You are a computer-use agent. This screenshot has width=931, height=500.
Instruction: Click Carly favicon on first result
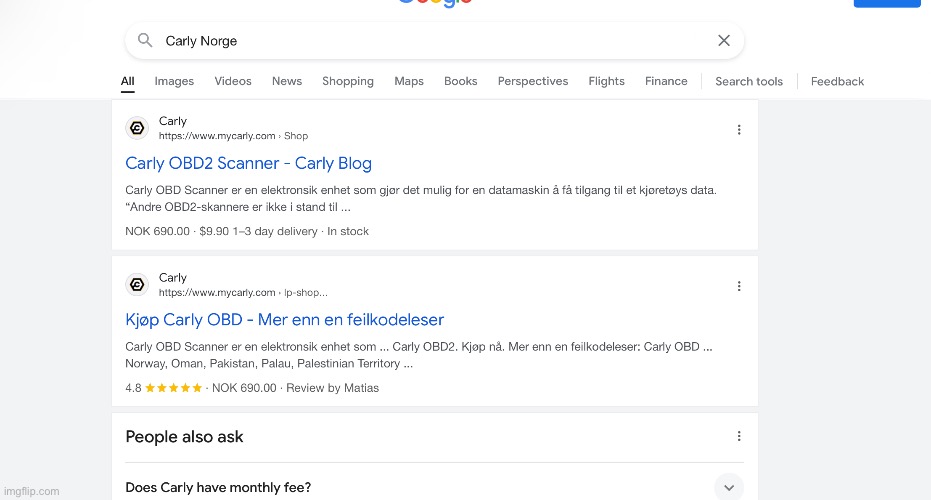coord(137,128)
